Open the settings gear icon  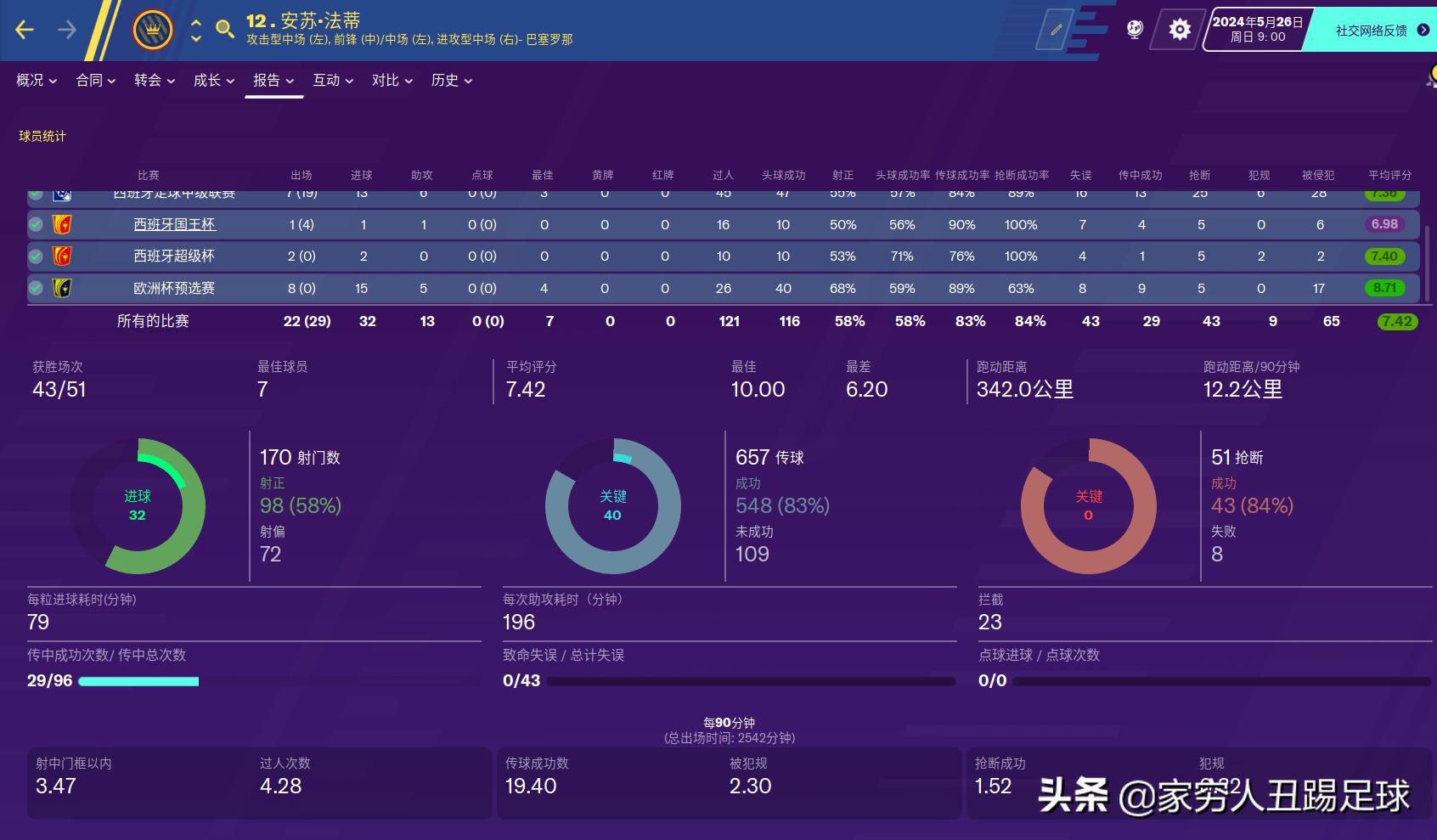tap(1179, 28)
